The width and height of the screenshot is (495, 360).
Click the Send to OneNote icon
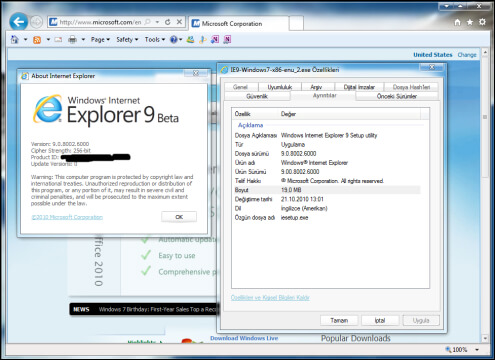coord(215,40)
